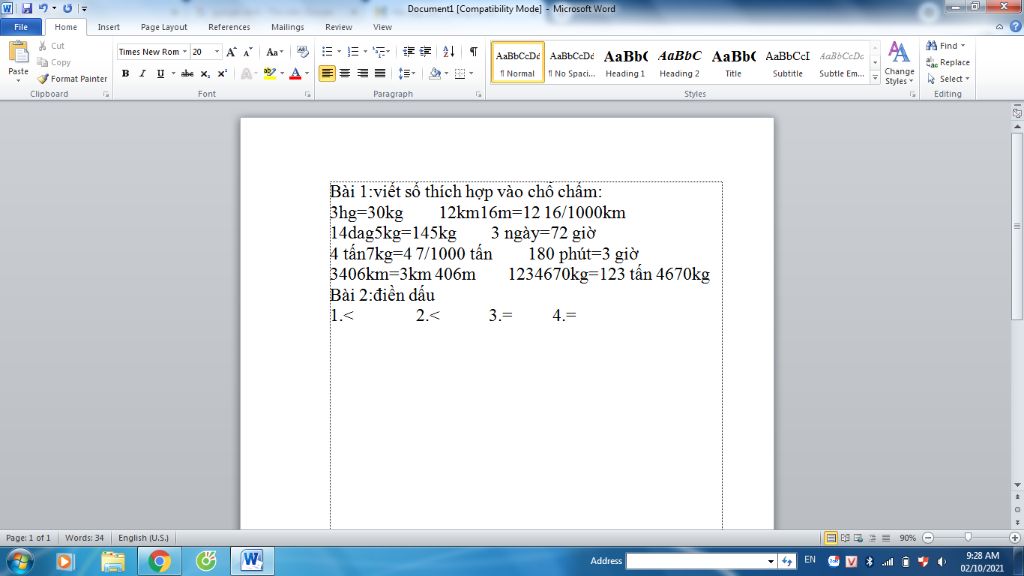Screen dimensions: 1024x576
Task: Click the Zoom In plus button
Action: coord(1014,537)
